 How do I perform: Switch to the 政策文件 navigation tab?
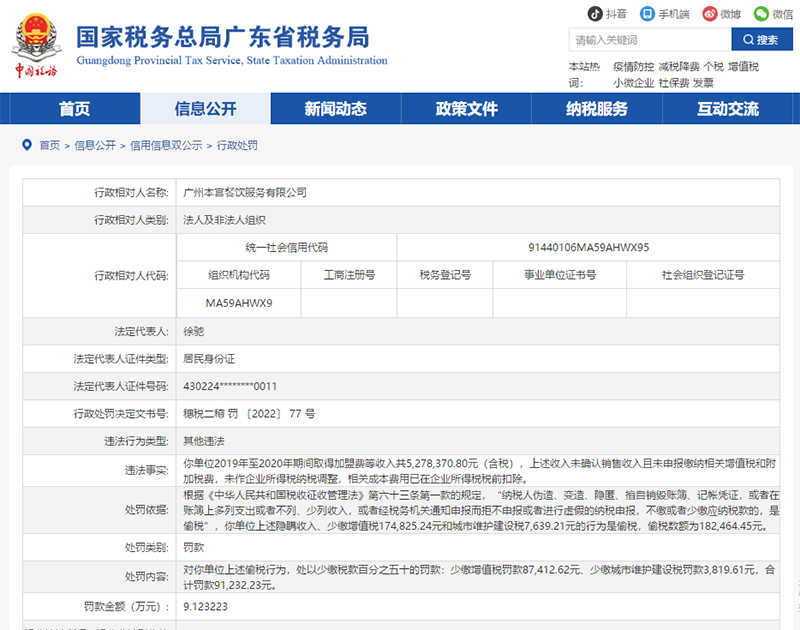(466, 109)
